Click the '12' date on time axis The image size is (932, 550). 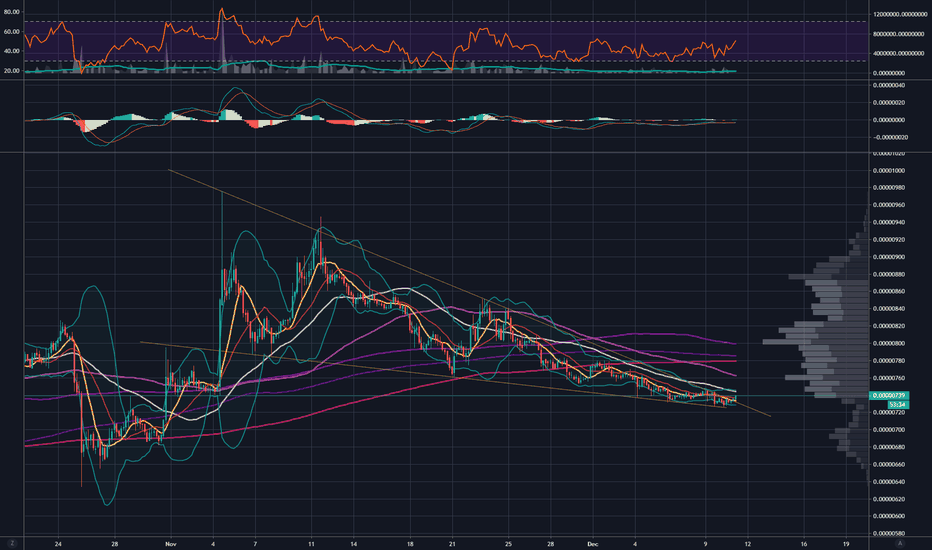(748, 543)
